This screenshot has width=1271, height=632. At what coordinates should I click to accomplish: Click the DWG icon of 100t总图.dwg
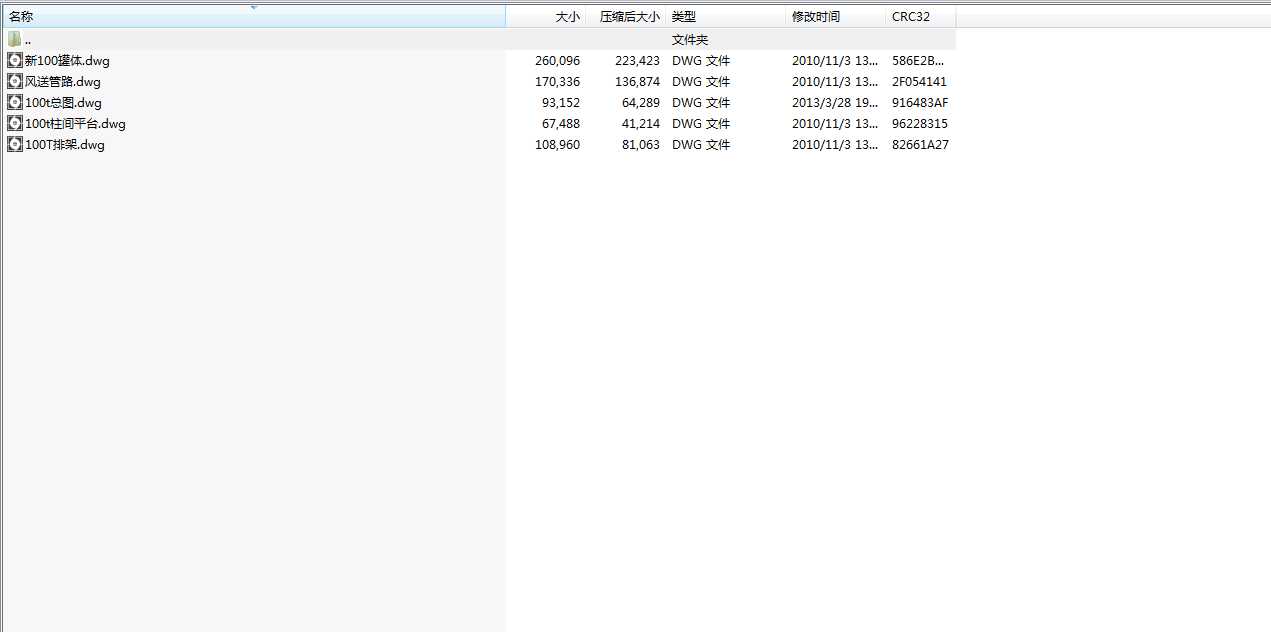[x=14, y=102]
